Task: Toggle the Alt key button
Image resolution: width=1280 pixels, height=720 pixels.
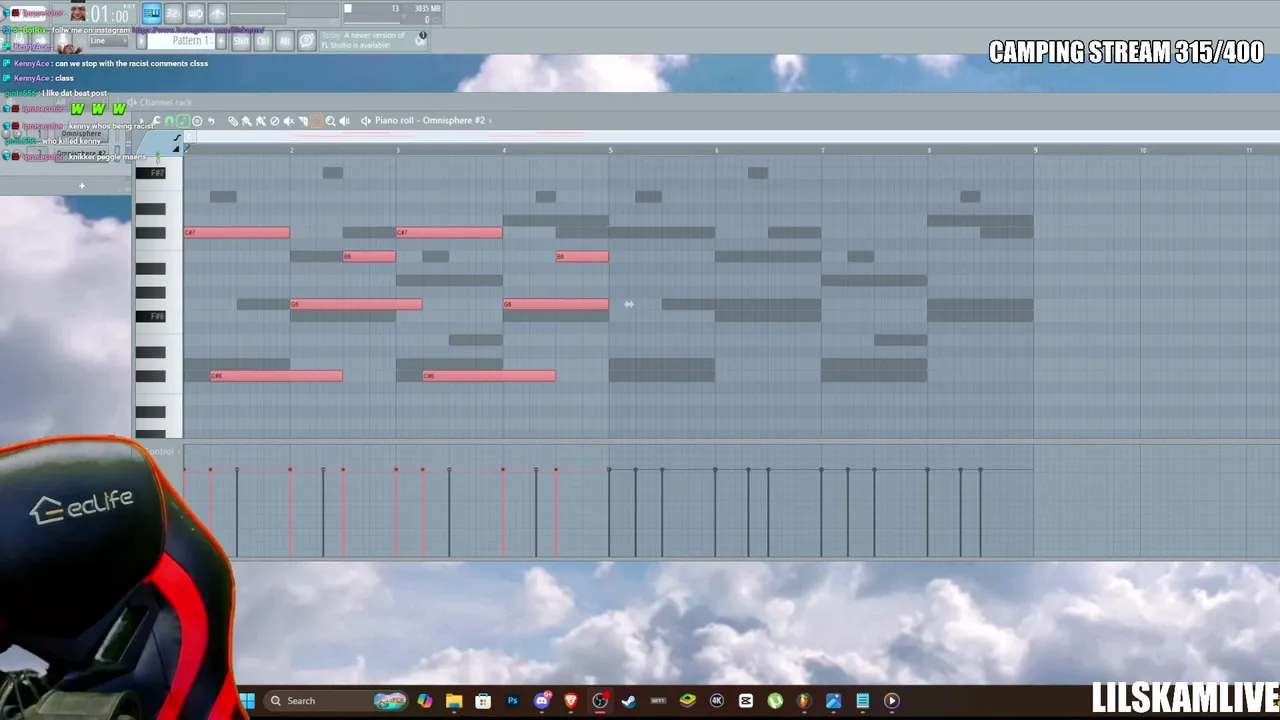Action: pyautogui.click(x=285, y=41)
